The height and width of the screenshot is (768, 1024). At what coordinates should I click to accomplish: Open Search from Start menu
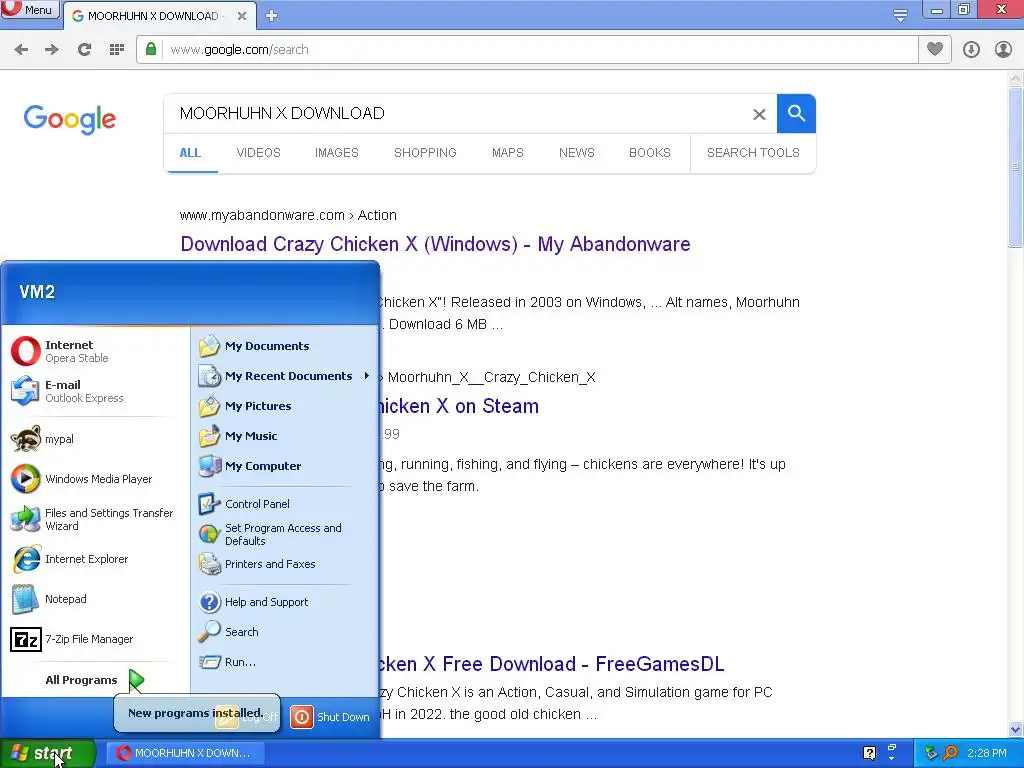[285, 632]
